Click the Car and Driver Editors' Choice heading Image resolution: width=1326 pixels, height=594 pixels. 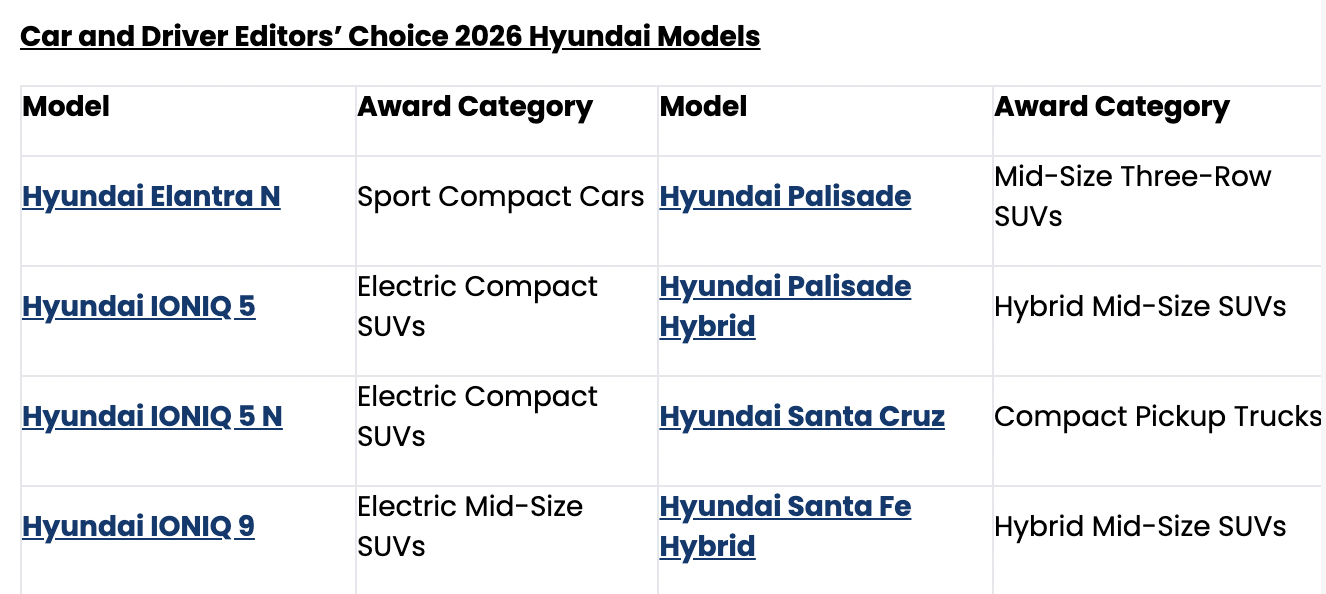point(390,37)
